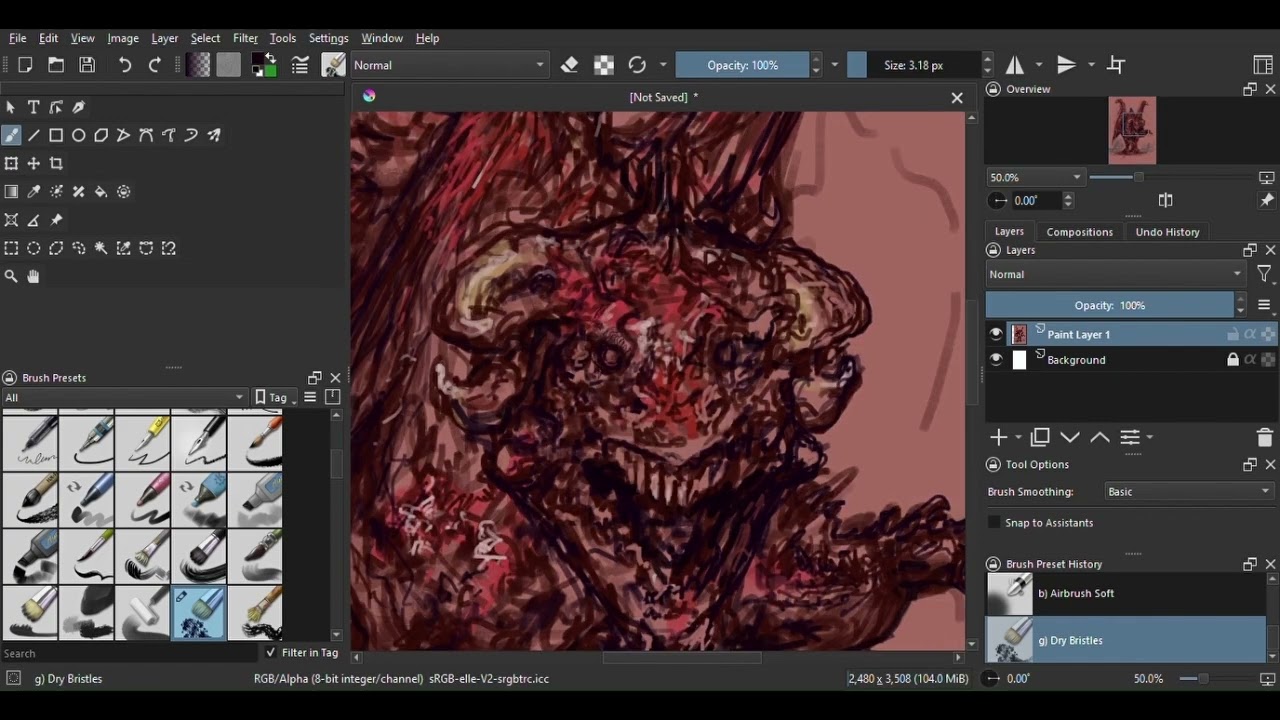Open a file with folder icon
This screenshot has height=720, width=1280.
click(x=56, y=65)
